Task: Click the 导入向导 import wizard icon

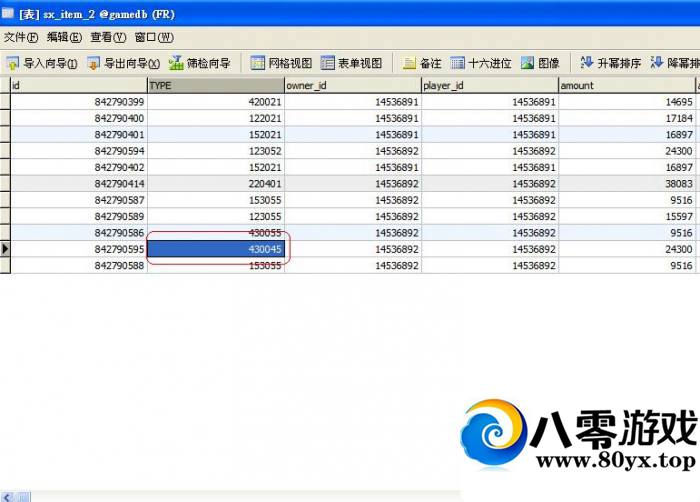Action: tap(13, 63)
